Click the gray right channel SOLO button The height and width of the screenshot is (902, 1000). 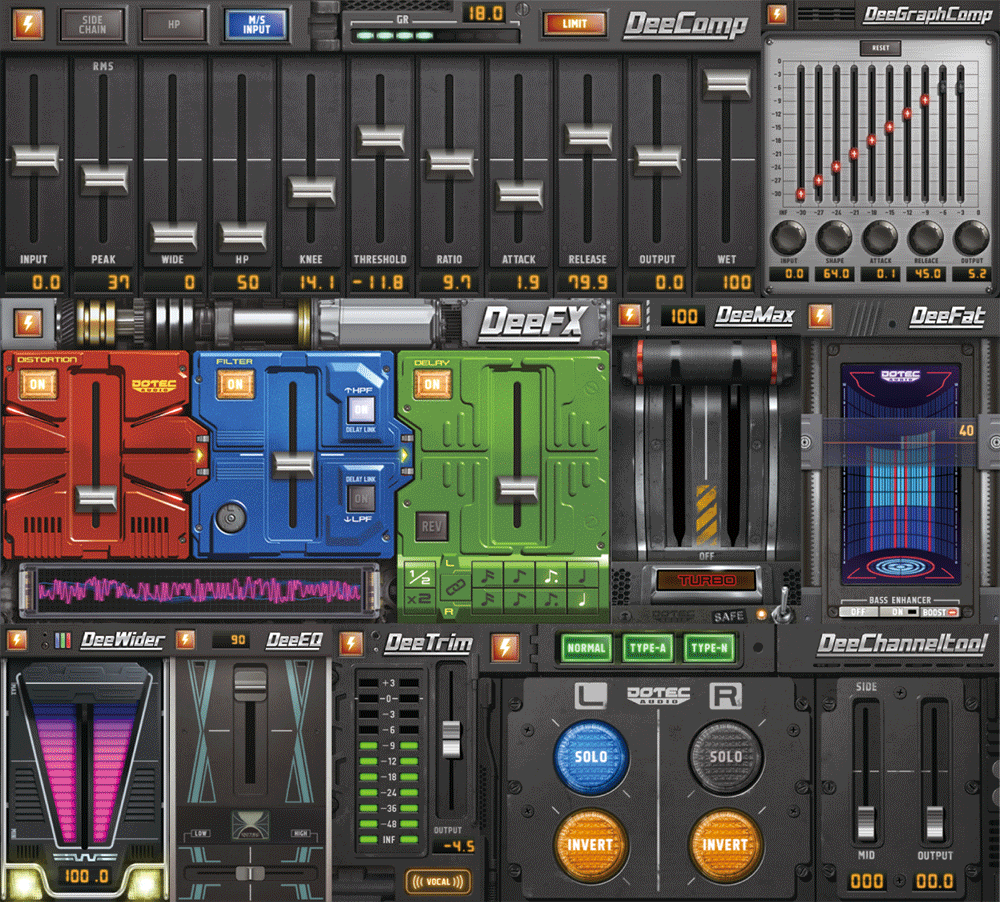coord(725,757)
